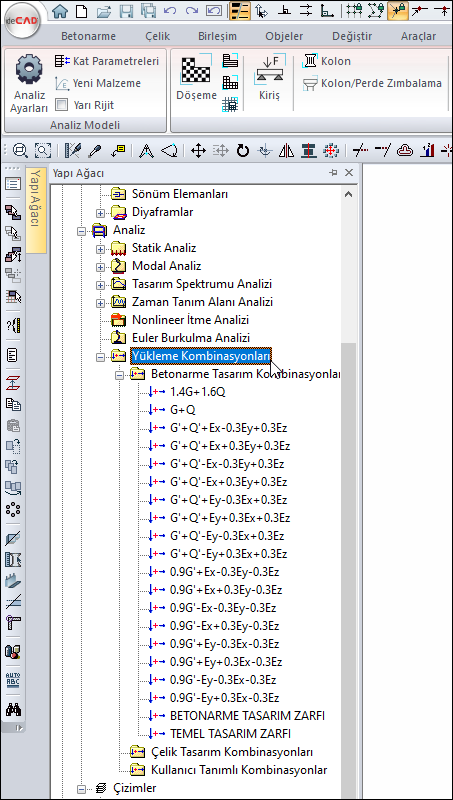Screen dimensions: 453x800
Task: Expand the Diyaframlar node
Action: pyautogui.click(x=100, y=212)
